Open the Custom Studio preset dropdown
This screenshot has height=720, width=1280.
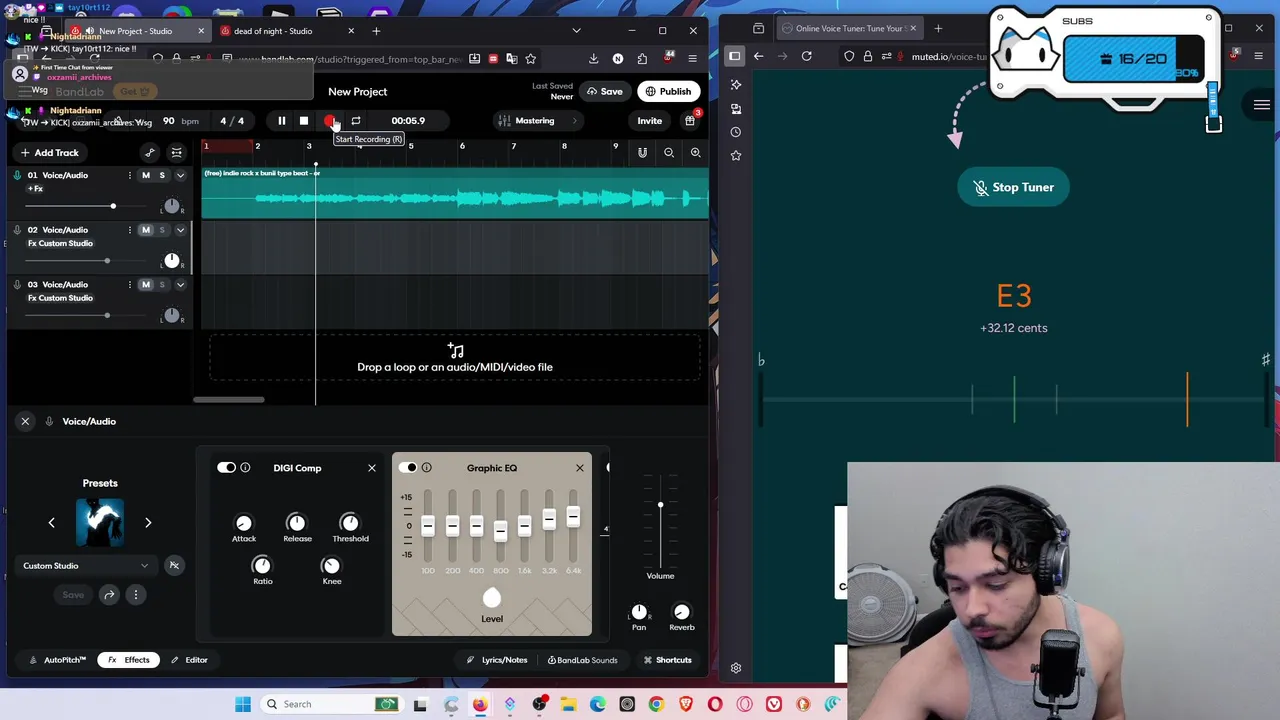[86, 566]
